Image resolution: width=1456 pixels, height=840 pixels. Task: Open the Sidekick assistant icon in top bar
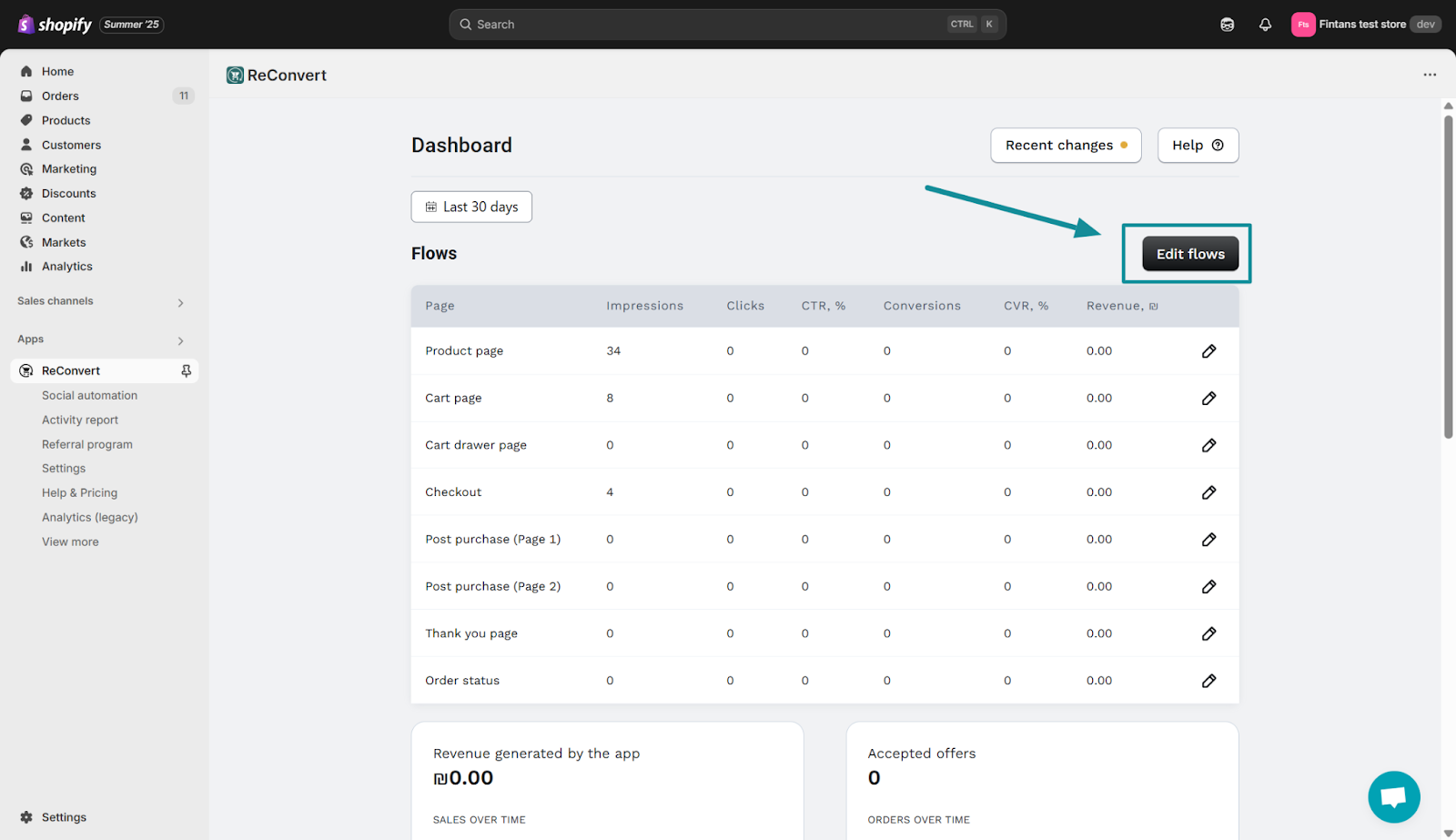tap(1227, 25)
